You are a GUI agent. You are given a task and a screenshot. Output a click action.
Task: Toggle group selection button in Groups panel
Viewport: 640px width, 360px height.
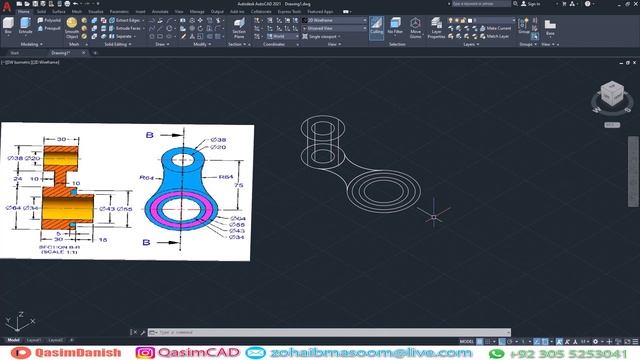(535, 36)
